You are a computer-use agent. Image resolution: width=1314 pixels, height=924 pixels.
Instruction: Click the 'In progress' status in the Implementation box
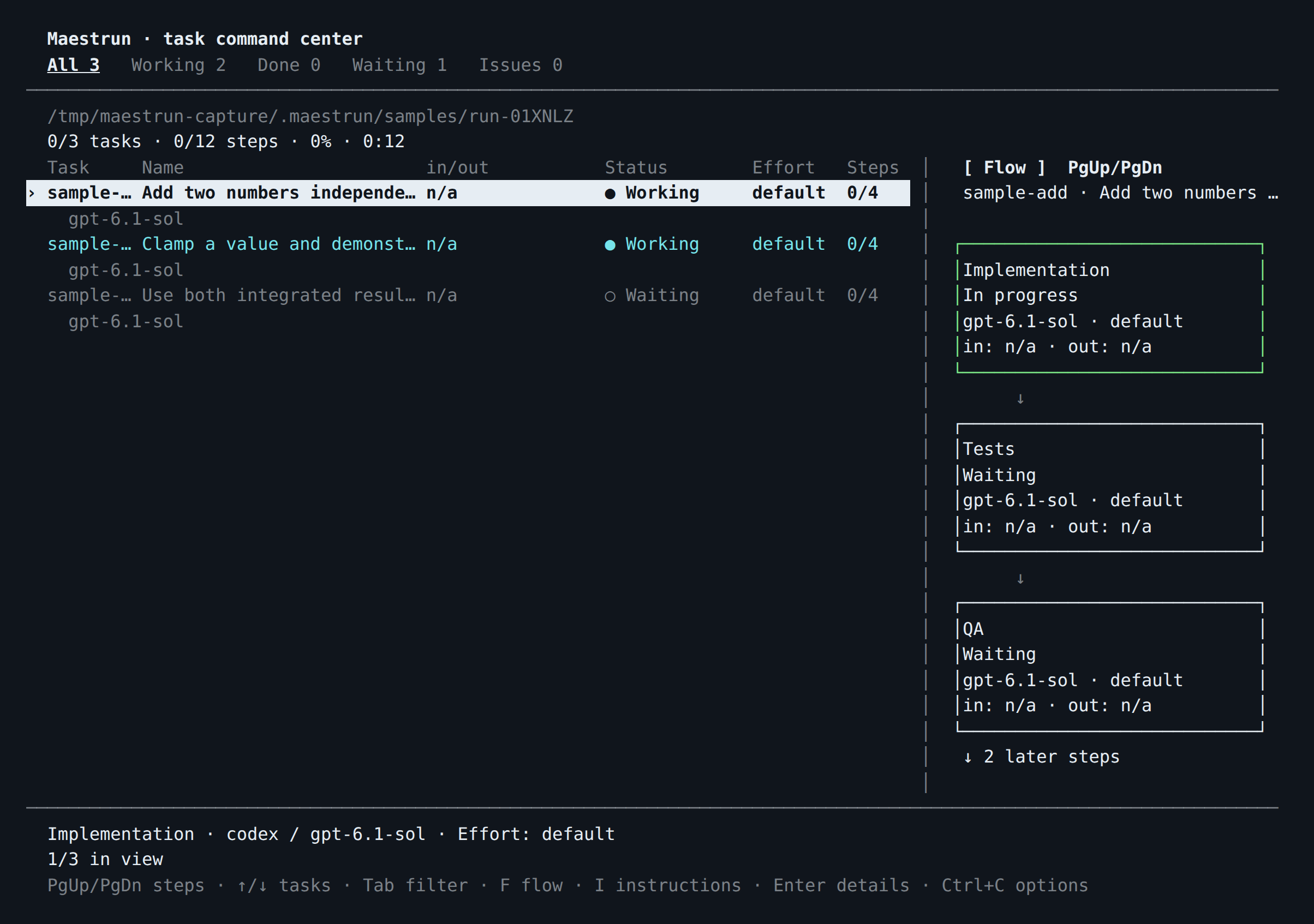1020,296
